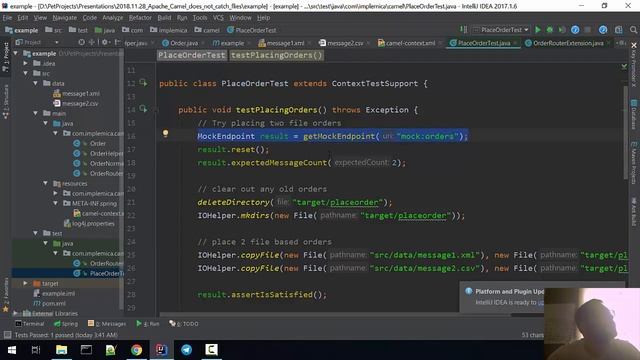Click the yellow intention light bulb
The height and width of the screenshot is (360, 640).
click(x=165, y=133)
